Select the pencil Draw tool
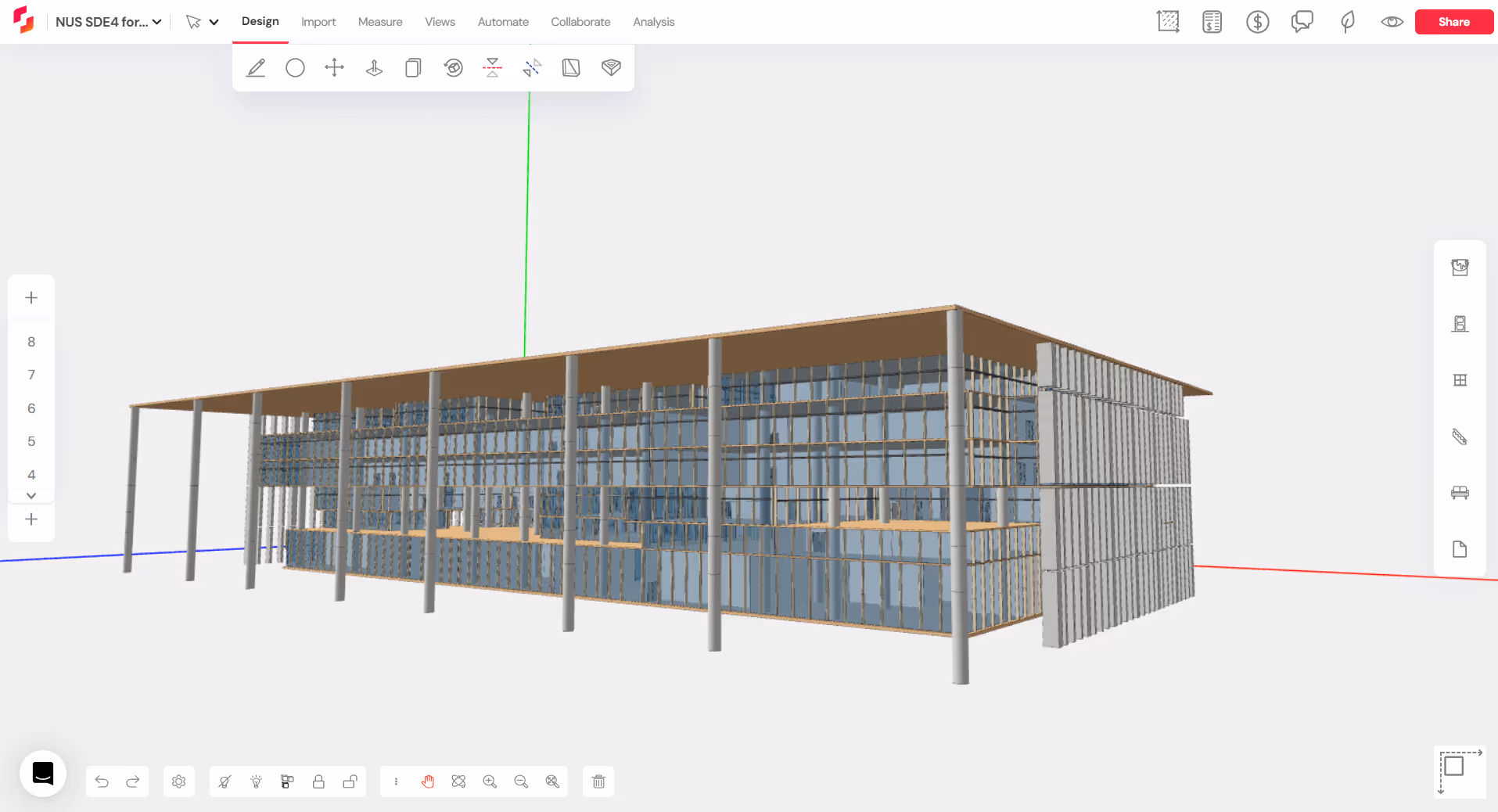Viewport: 1498px width, 812px height. point(256,68)
